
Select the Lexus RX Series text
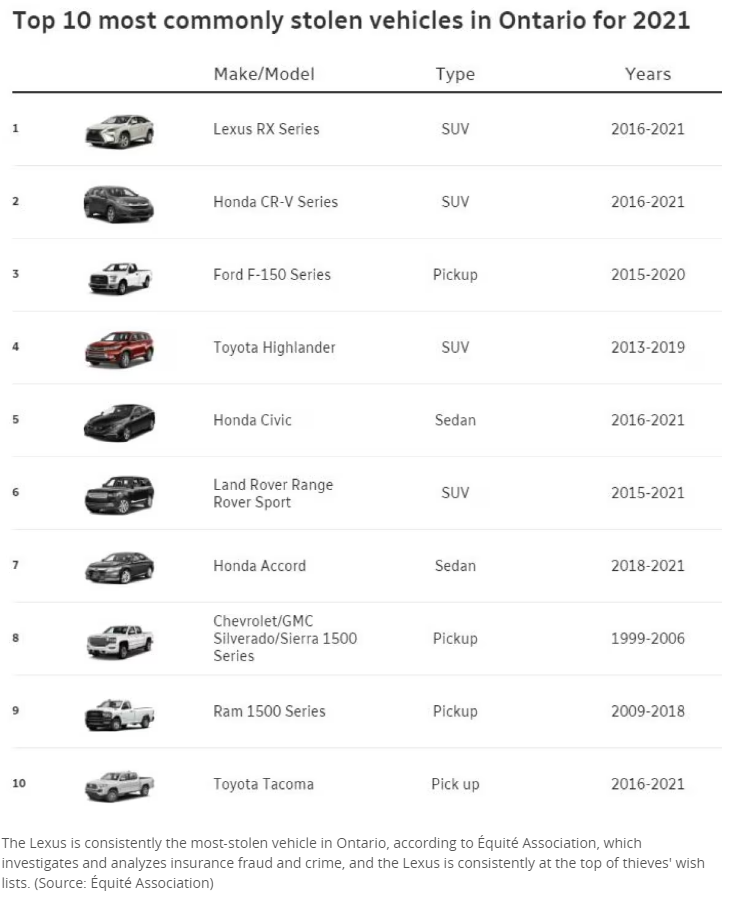[266, 129]
